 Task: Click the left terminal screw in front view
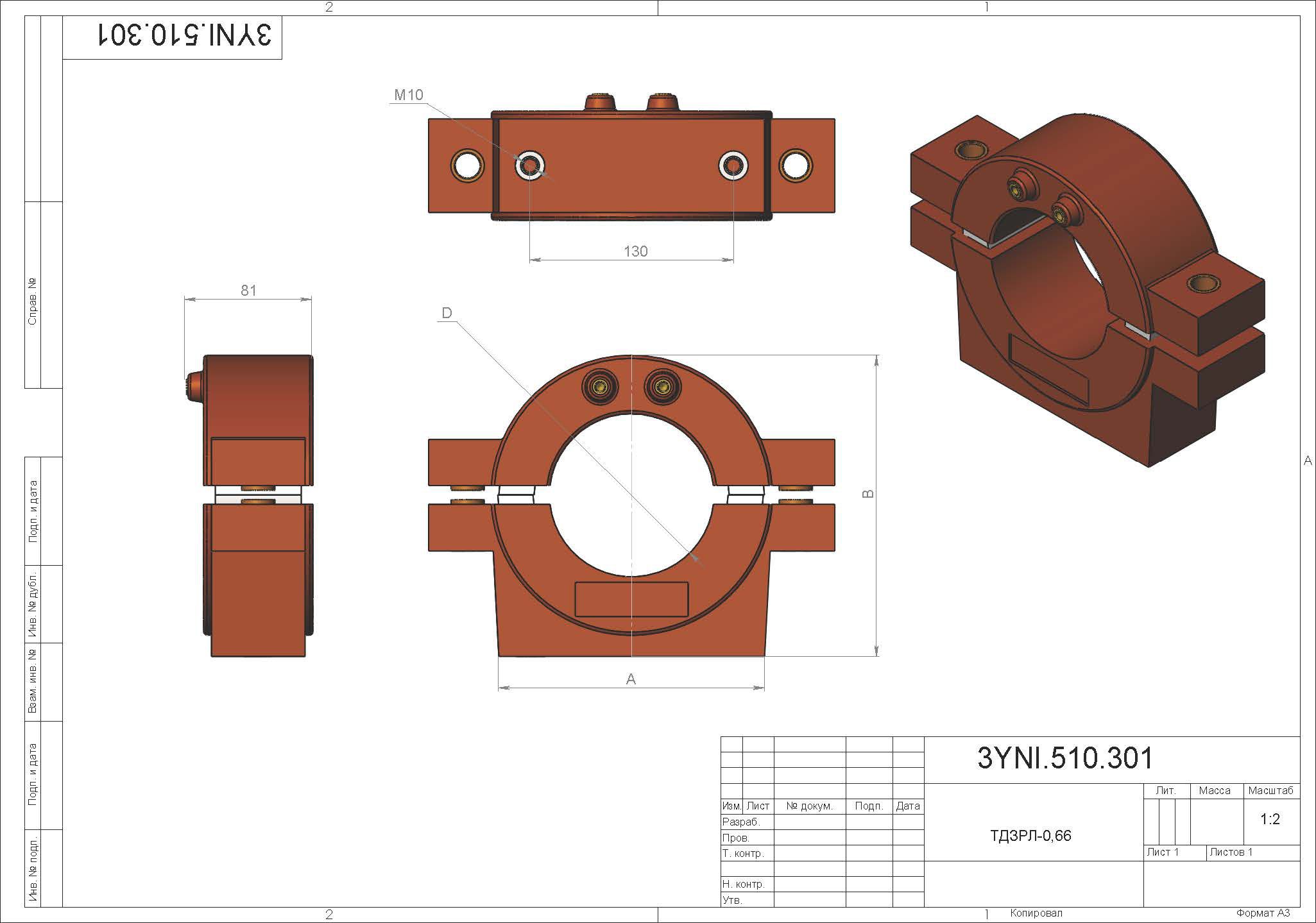point(599,386)
